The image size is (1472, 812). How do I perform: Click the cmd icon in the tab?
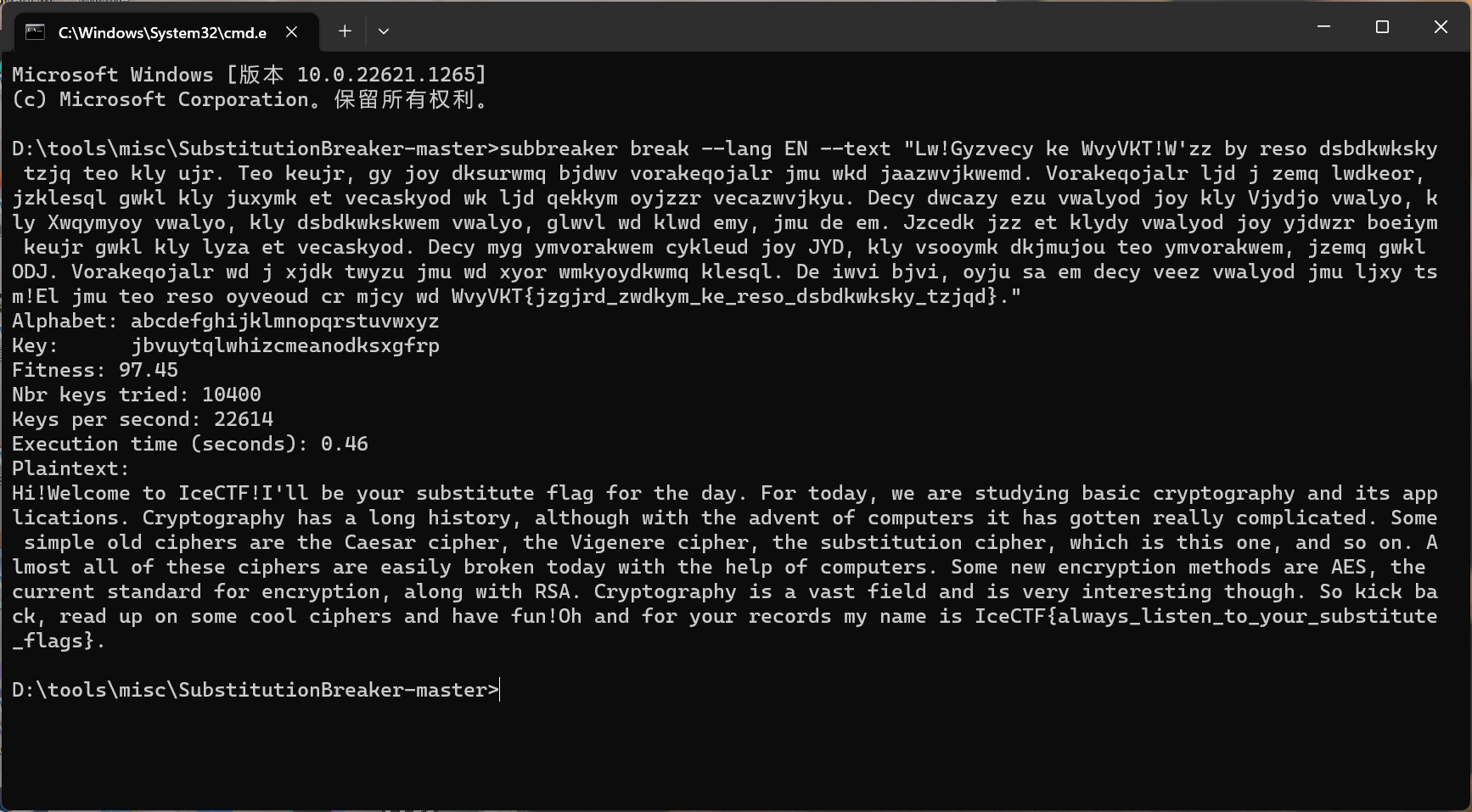pyautogui.click(x=35, y=32)
